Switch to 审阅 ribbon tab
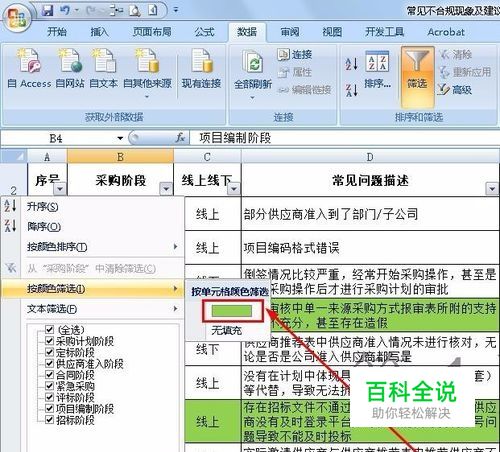500x452 pixels. 290,32
